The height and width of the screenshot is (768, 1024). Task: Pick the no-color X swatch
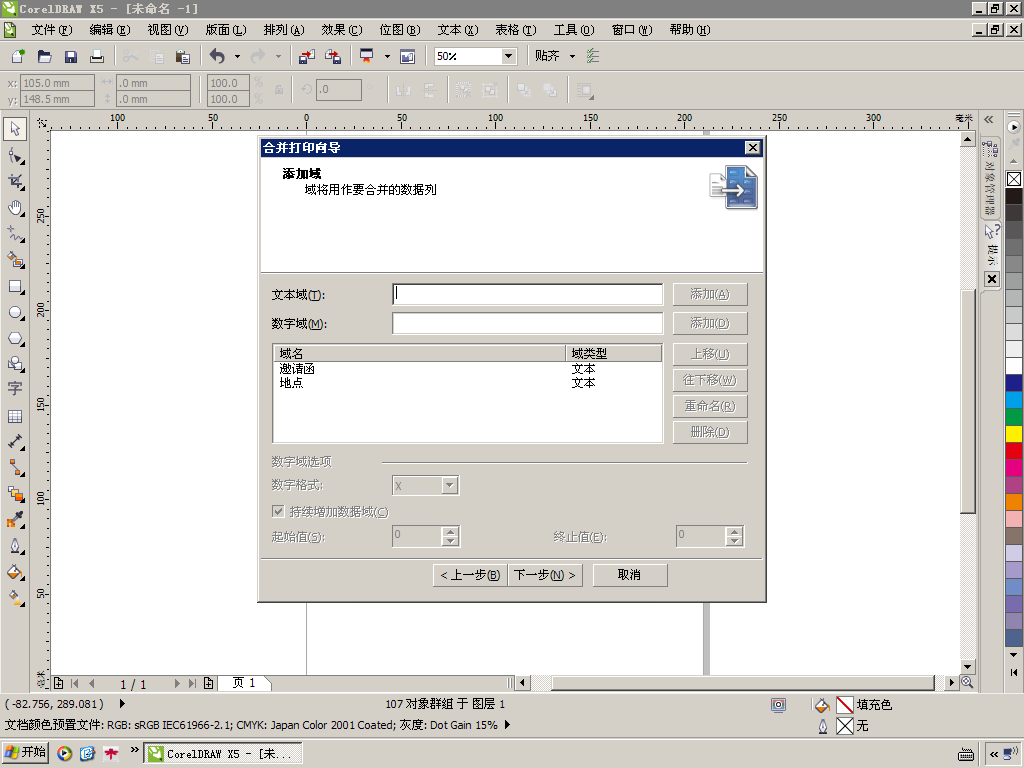(x=1014, y=179)
